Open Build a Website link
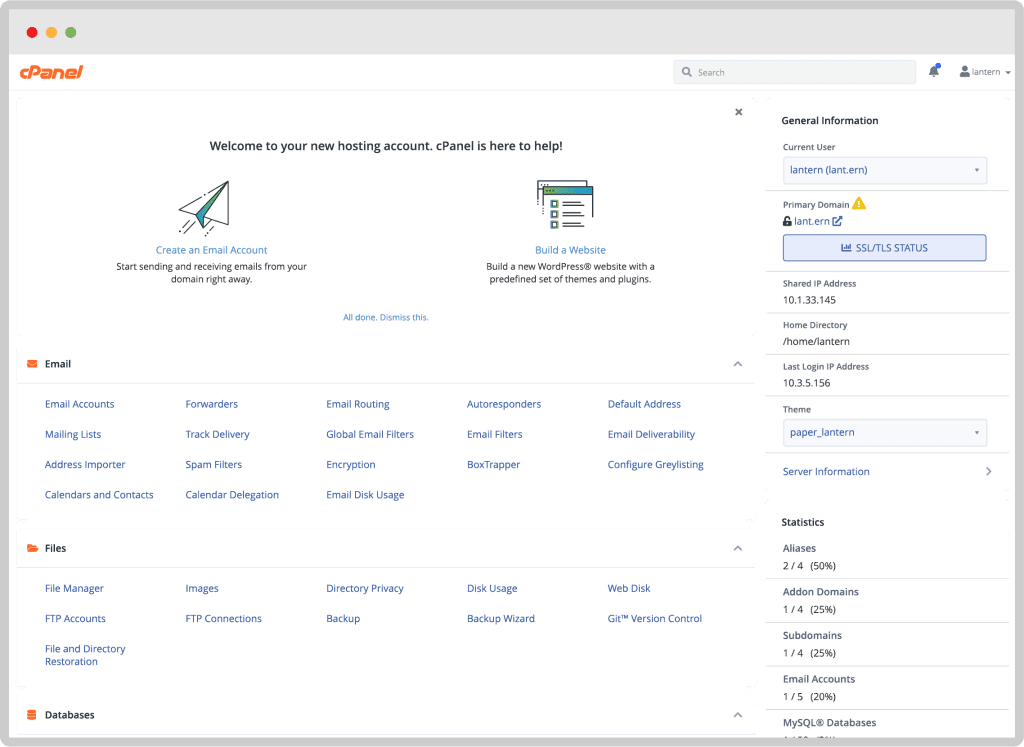Image resolution: width=1024 pixels, height=747 pixels. tap(570, 250)
